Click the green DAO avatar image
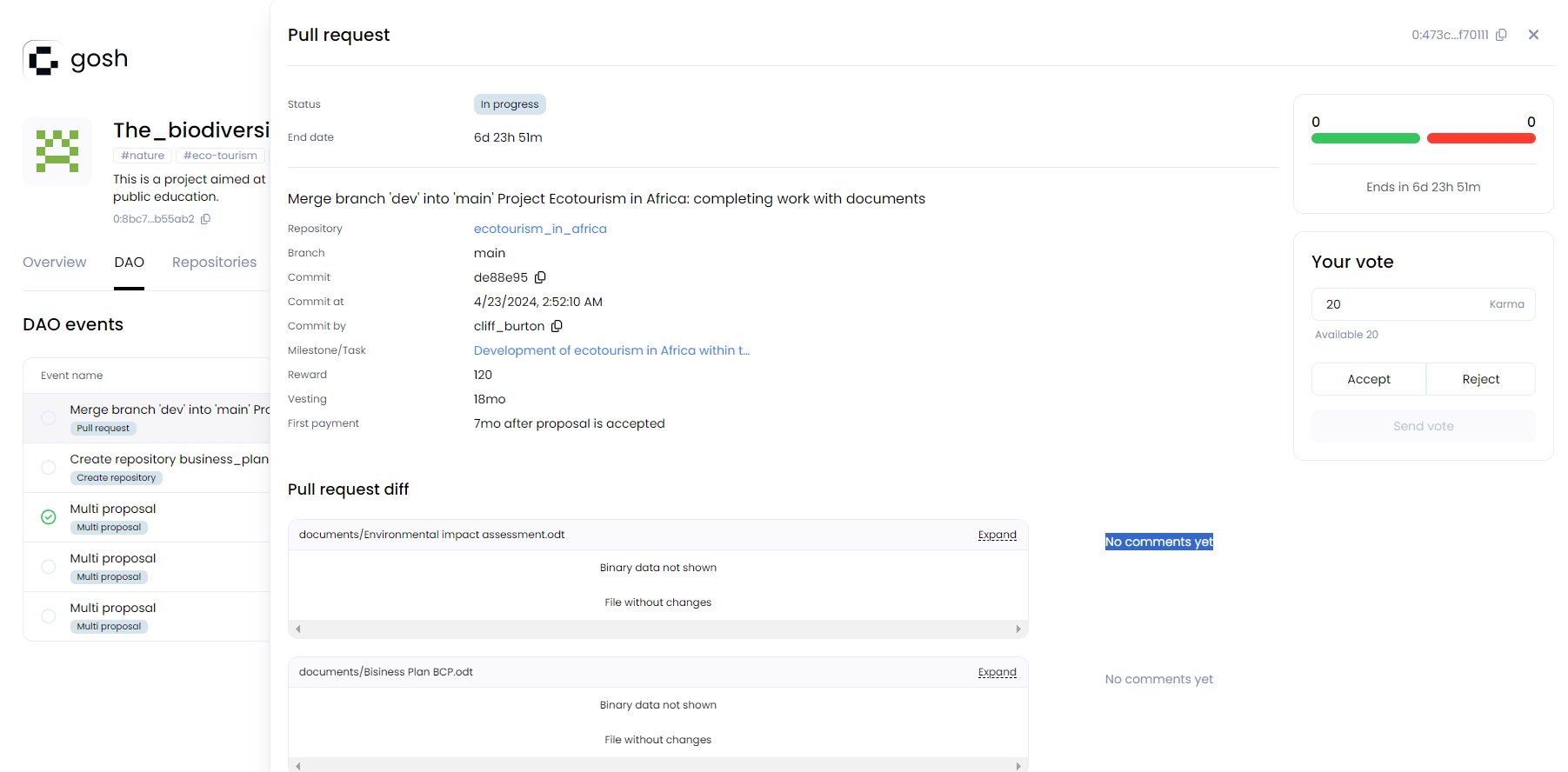The image size is (1568, 772). coord(57,151)
